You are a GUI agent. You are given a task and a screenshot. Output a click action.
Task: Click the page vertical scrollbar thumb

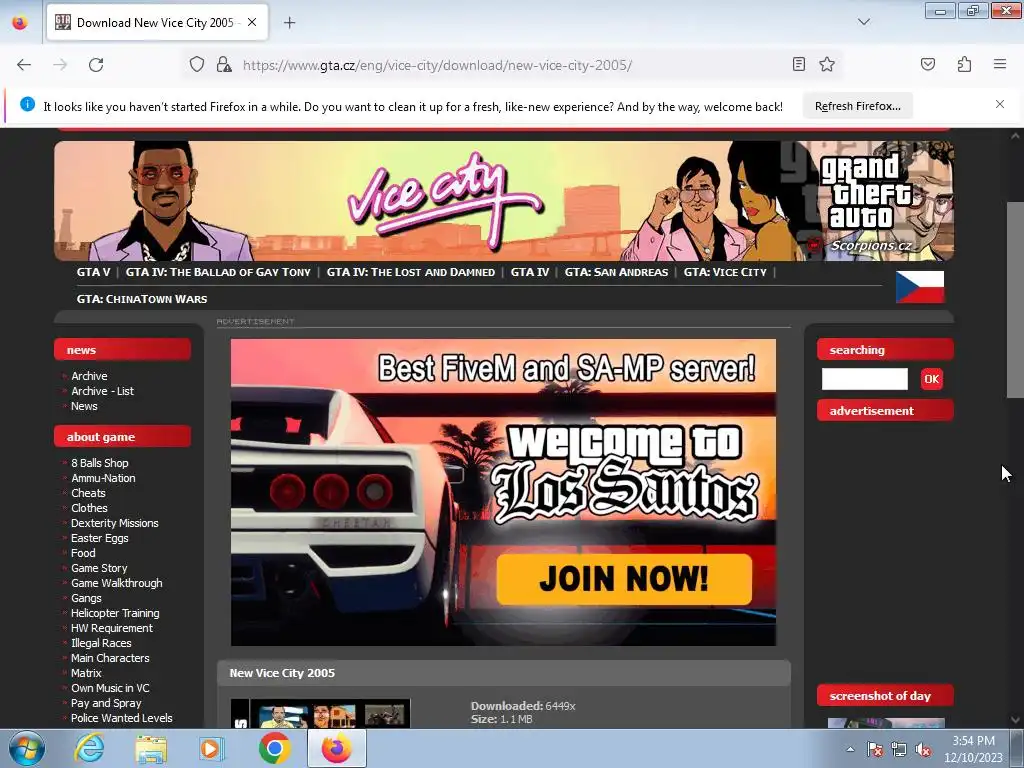point(1015,300)
